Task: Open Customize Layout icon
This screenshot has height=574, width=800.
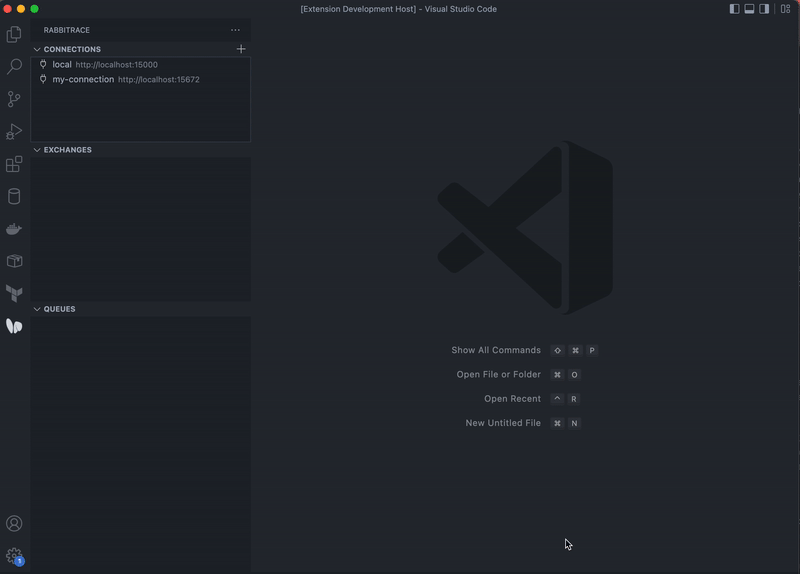Action: pos(785,9)
